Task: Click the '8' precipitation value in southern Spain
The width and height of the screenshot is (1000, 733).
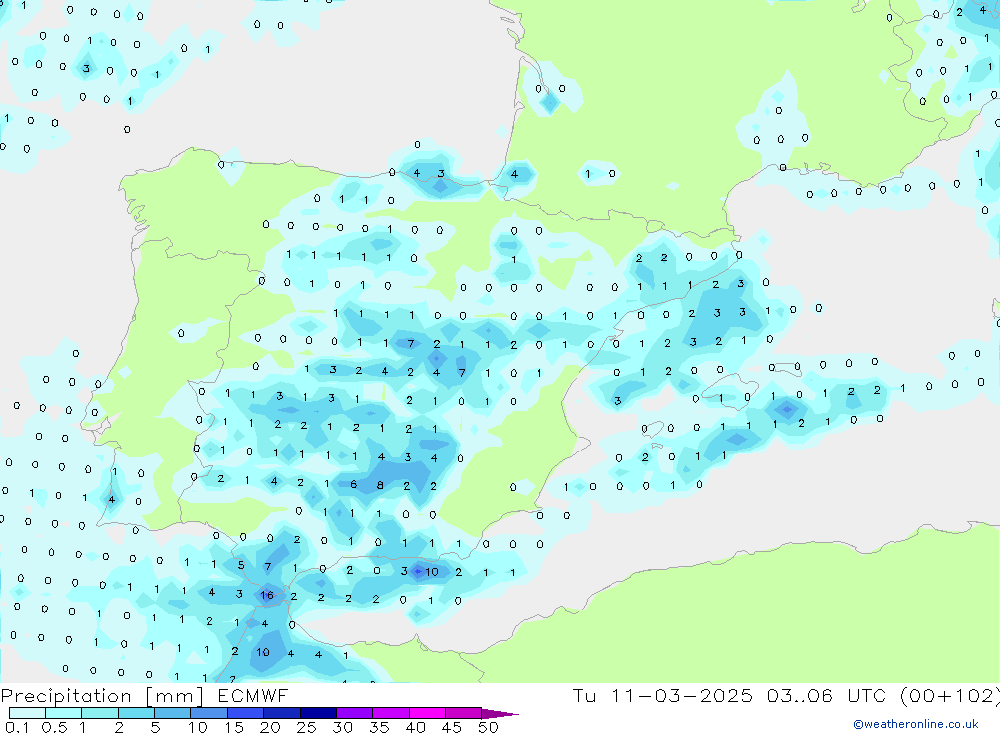Action: pos(380,485)
